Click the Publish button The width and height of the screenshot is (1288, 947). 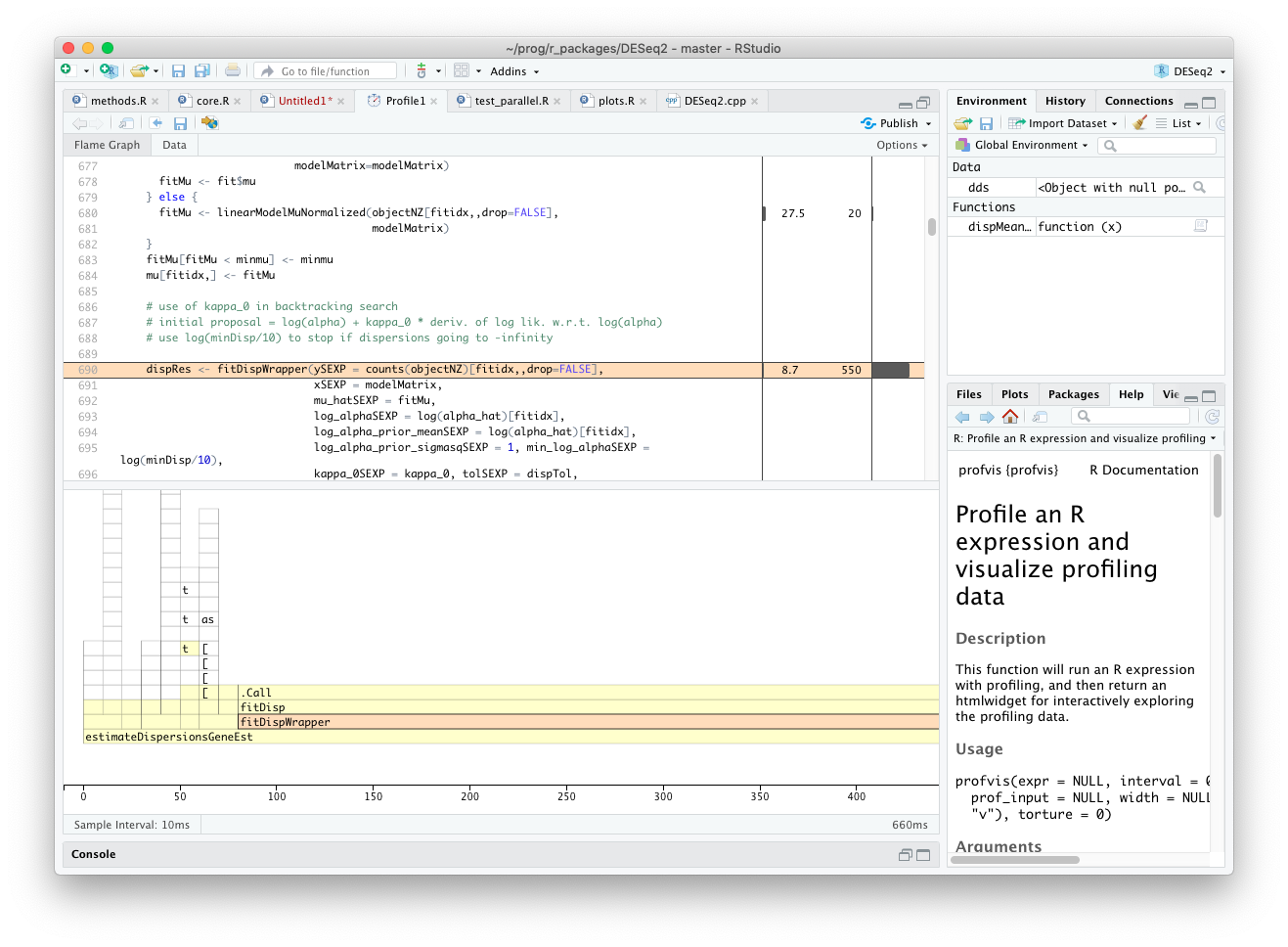890,123
